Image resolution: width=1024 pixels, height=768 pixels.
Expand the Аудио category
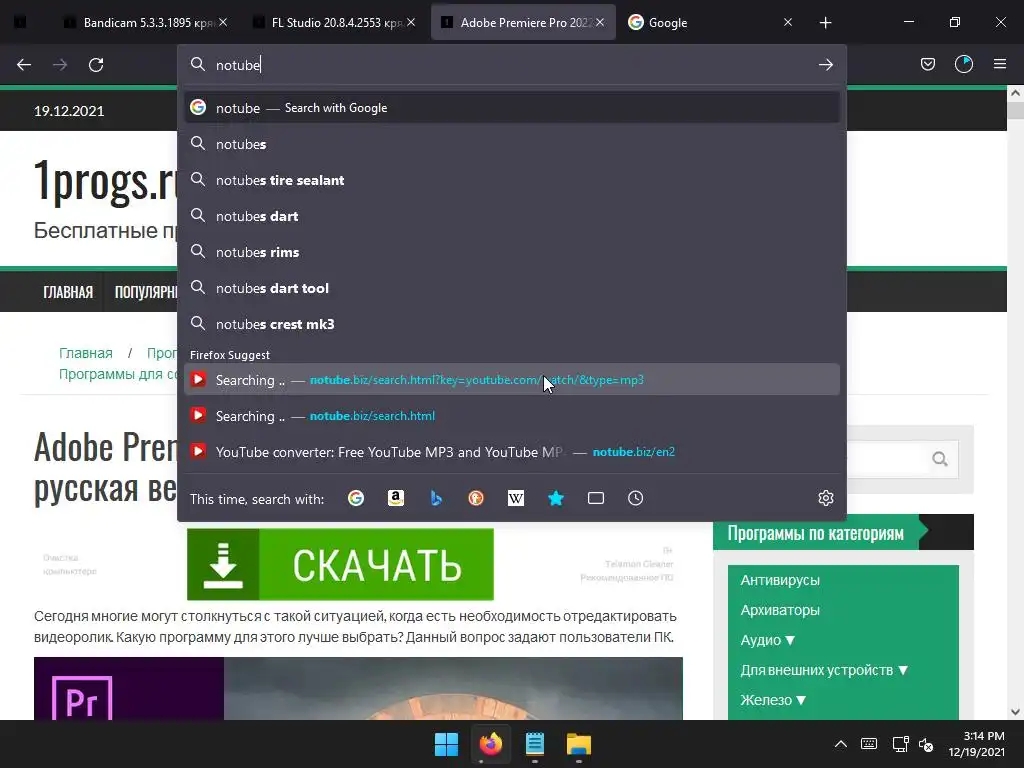(x=767, y=640)
